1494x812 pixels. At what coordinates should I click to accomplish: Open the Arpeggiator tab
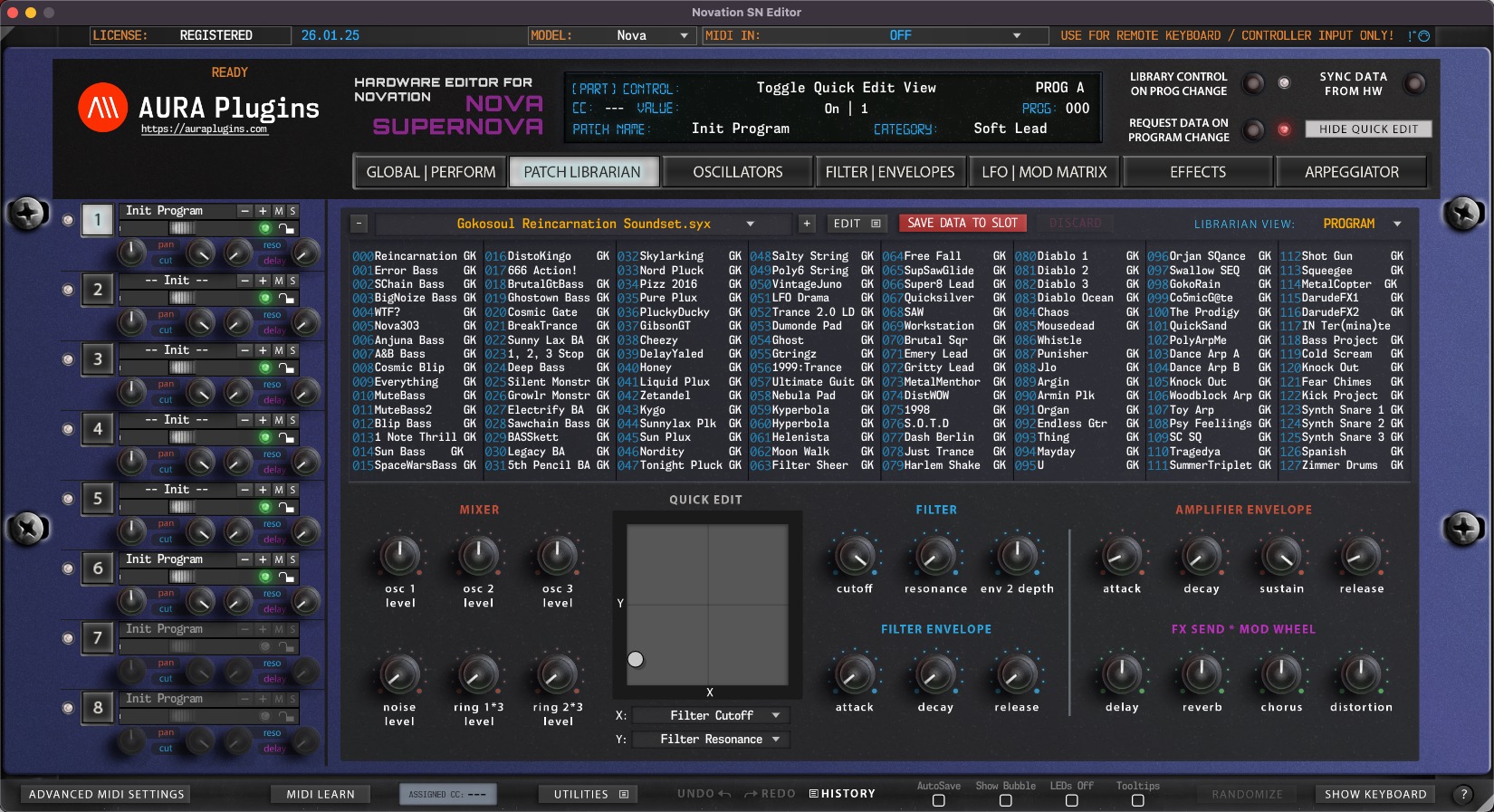(1351, 172)
